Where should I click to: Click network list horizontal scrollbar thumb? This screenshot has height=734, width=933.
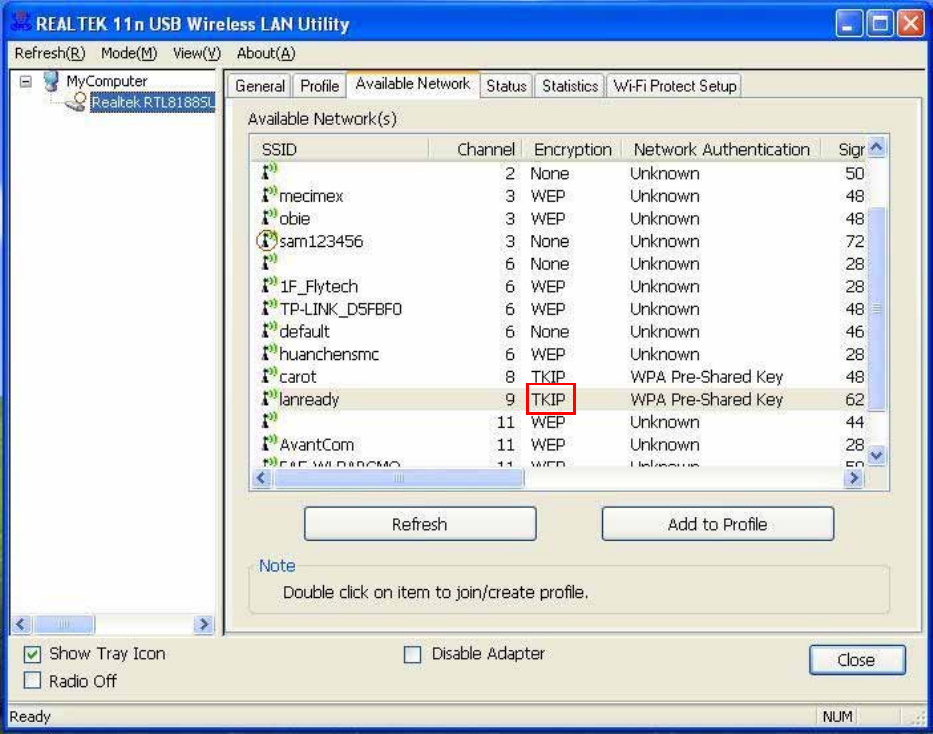tap(399, 478)
